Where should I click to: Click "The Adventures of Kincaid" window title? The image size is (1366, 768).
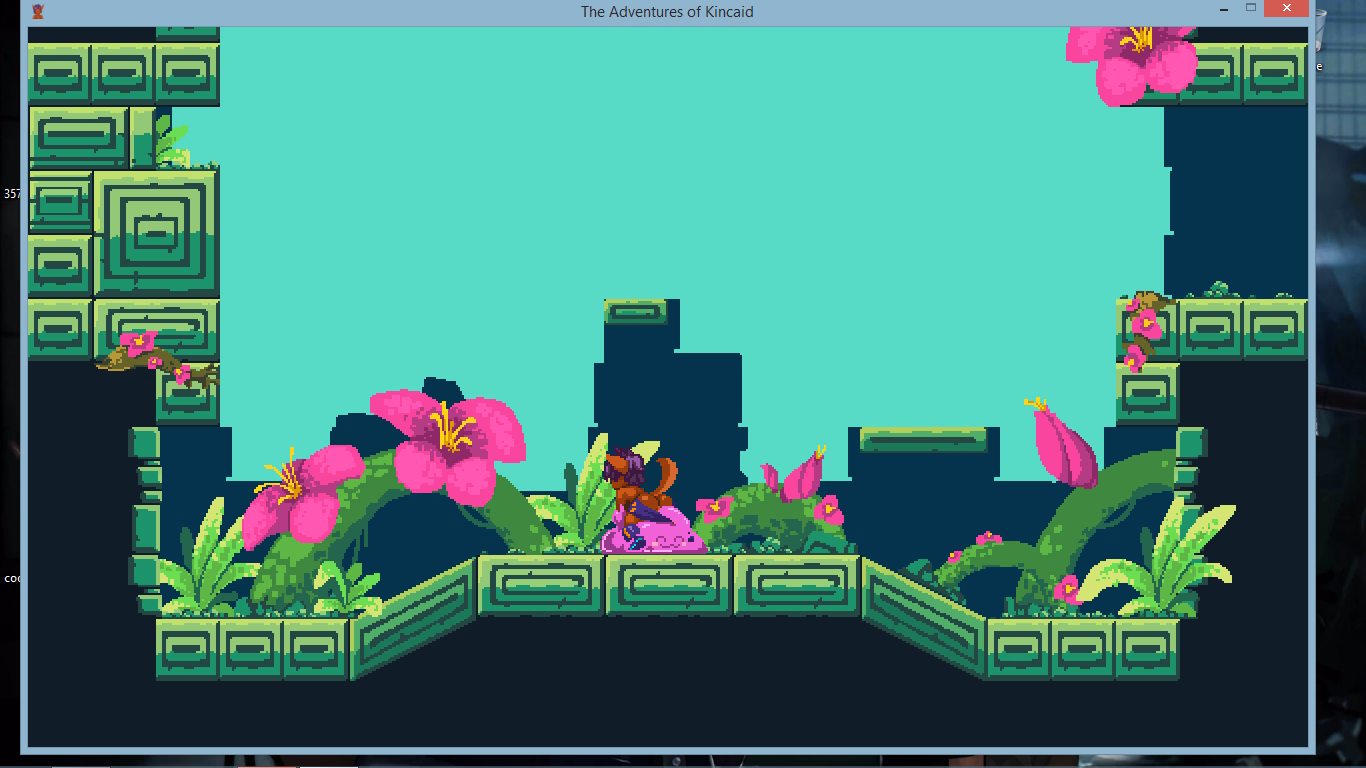[667, 12]
